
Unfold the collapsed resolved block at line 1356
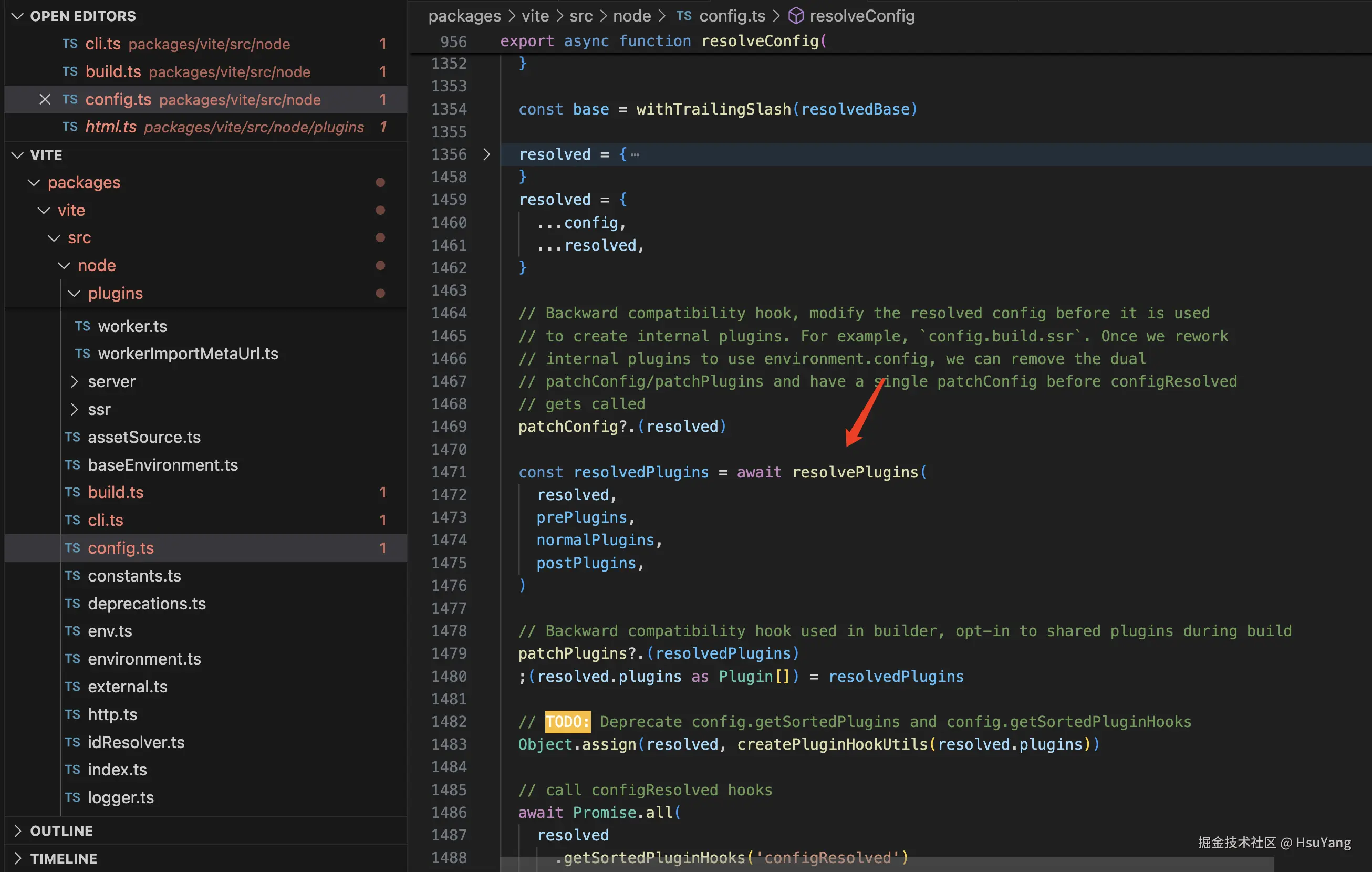(x=486, y=154)
